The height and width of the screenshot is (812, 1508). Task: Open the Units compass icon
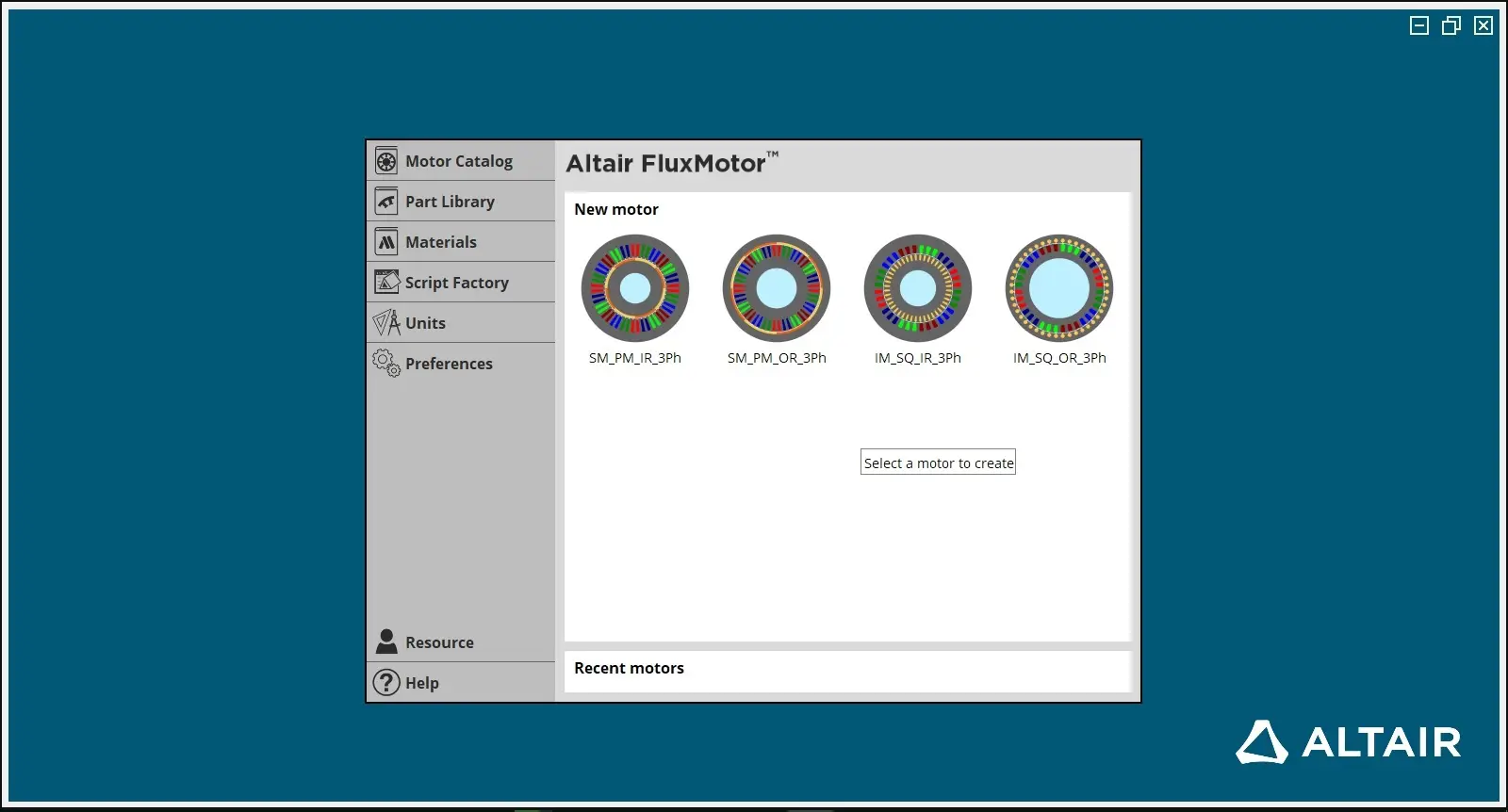[386, 323]
